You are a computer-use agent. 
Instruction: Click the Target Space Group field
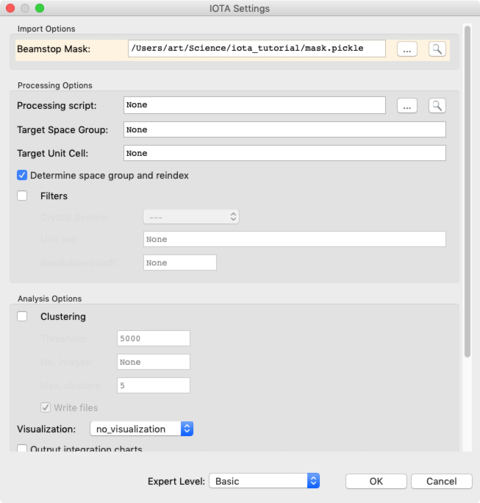pyautogui.click(x=284, y=130)
